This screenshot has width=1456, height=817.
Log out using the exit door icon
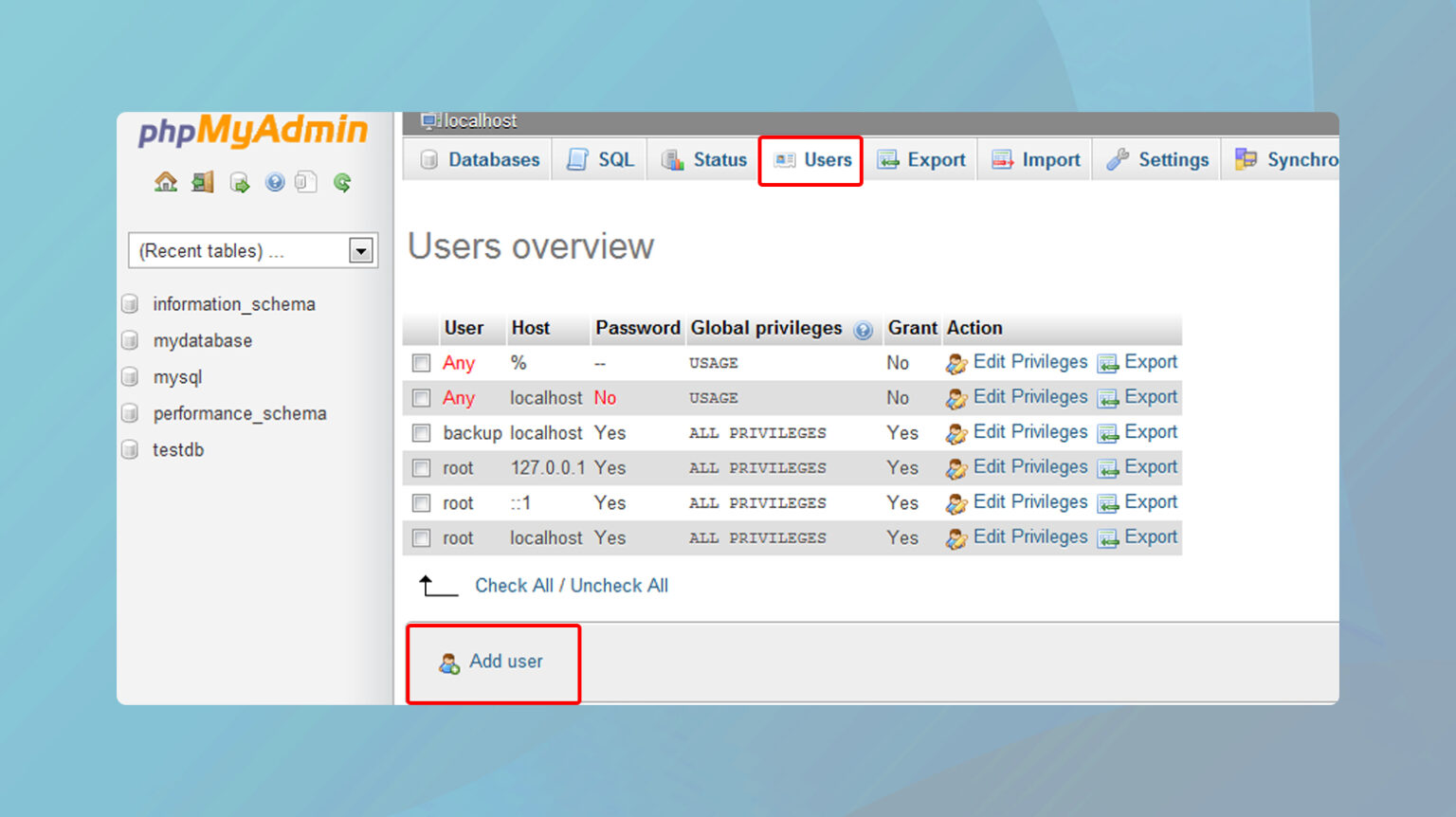(202, 182)
